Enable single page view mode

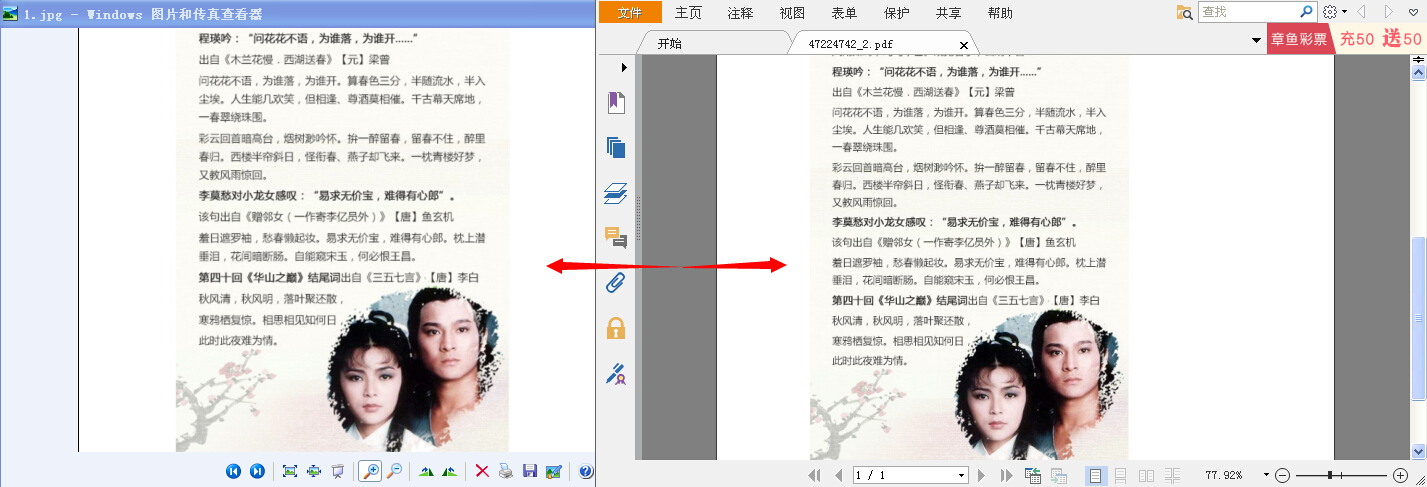[x=1096, y=475]
